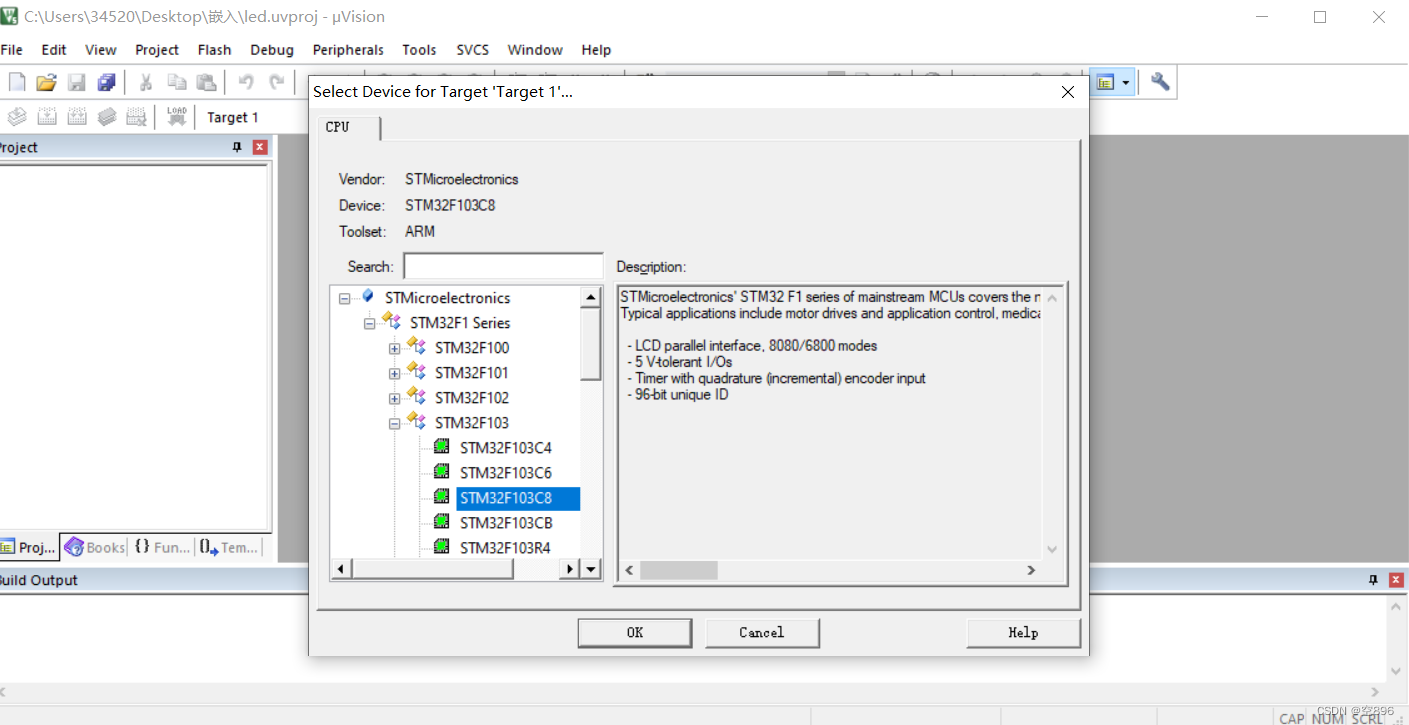This screenshot has height=725, width=1409.
Task: Click description horizontal scrollbar thumb
Action: (679, 570)
